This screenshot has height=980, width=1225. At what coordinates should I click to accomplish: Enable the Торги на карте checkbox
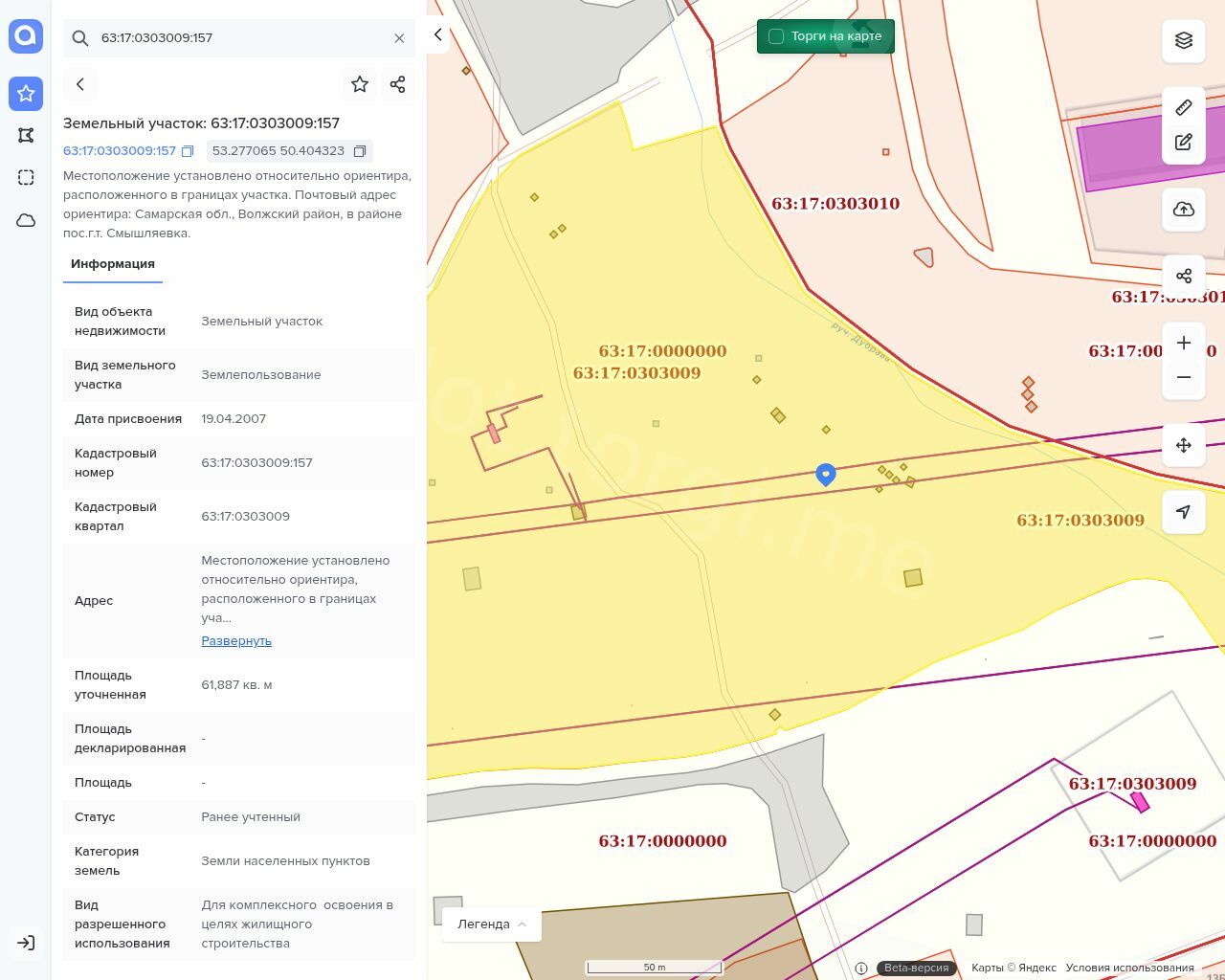coord(776,36)
